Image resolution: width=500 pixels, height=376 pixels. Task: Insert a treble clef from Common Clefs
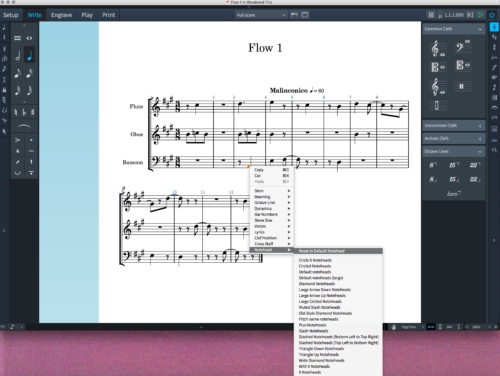coord(438,49)
